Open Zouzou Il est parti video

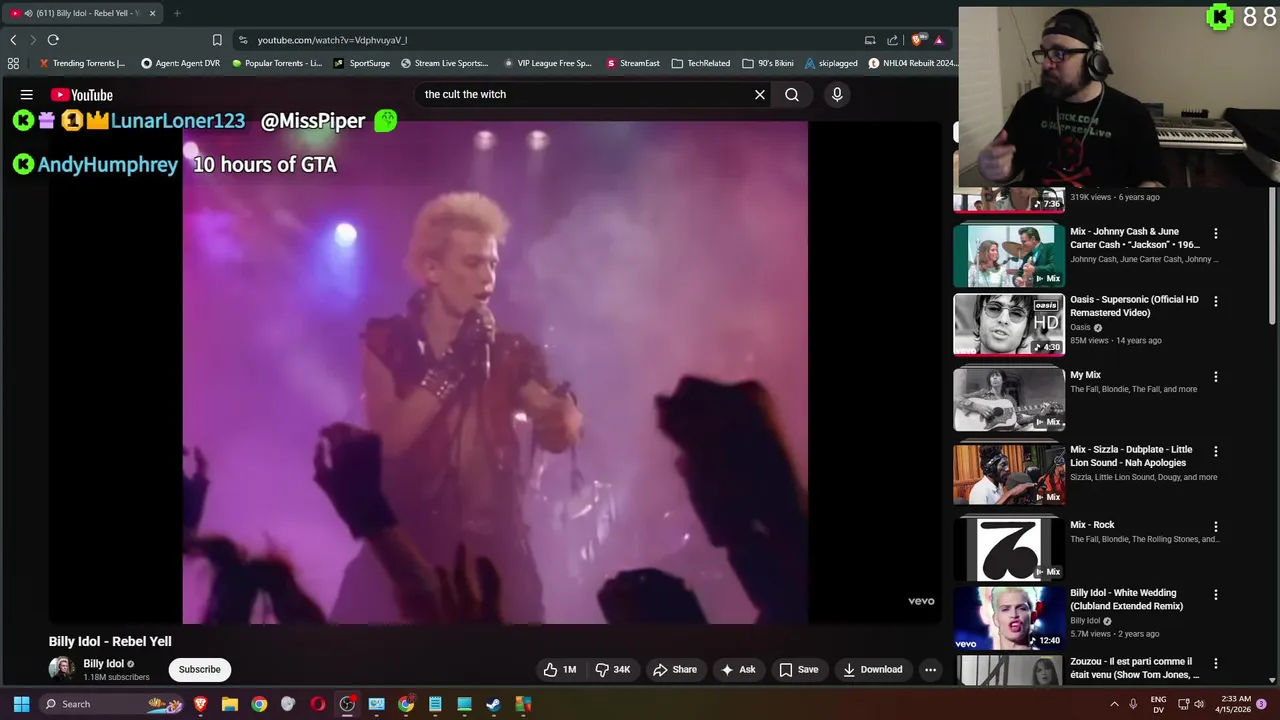click(1134, 668)
